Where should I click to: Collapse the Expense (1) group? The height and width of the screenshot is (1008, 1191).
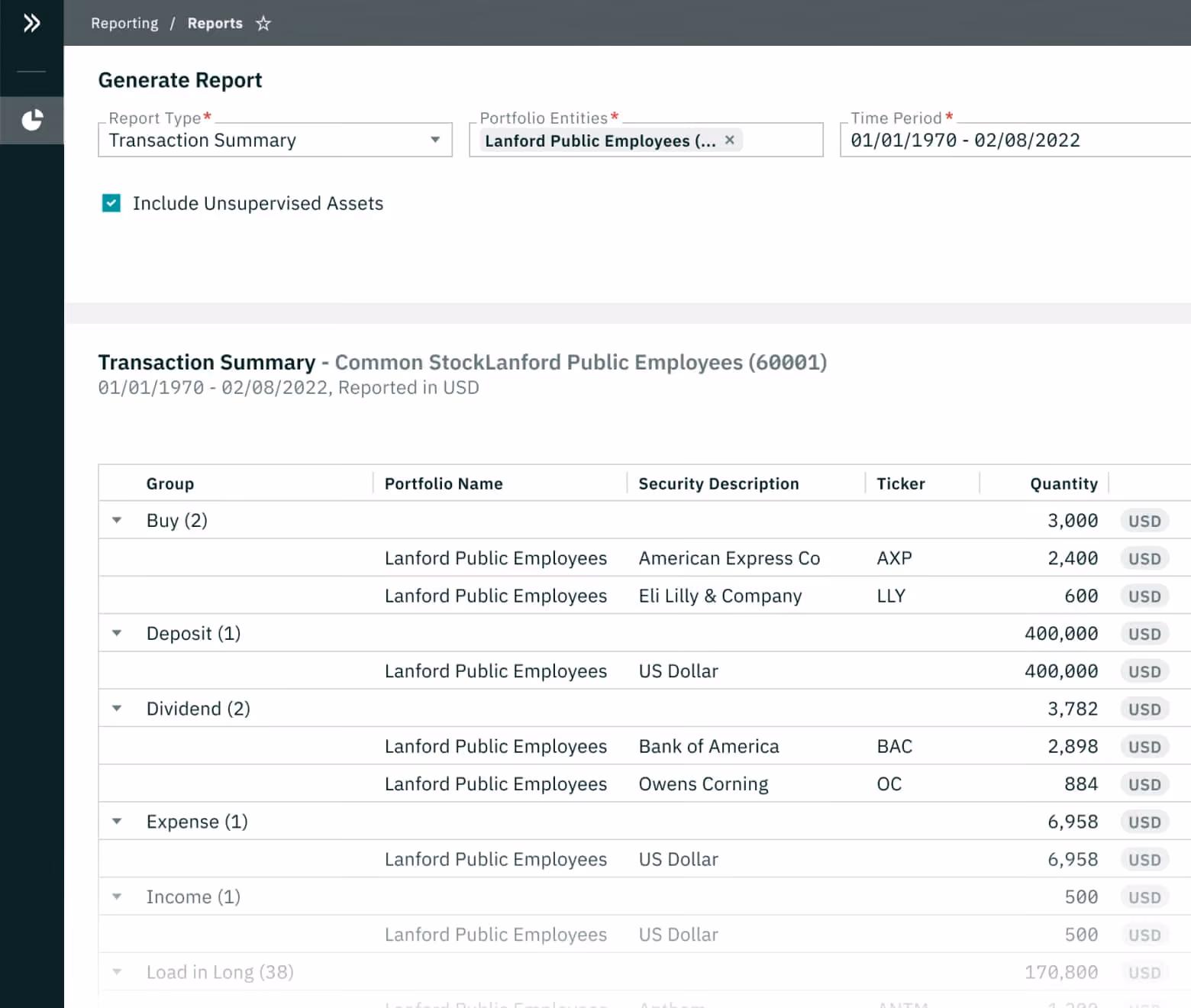pos(117,822)
